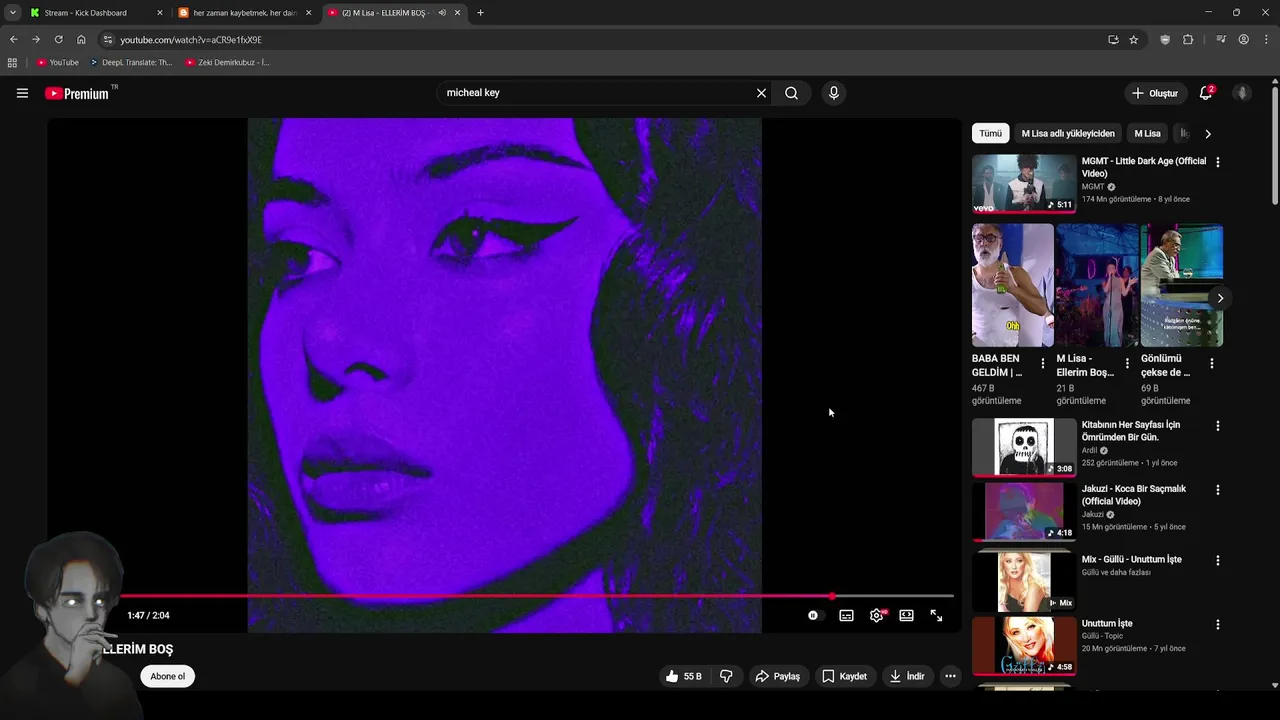Subscribe with the Abone ol button
Screen dimensions: 1280x720
point(167,676)
